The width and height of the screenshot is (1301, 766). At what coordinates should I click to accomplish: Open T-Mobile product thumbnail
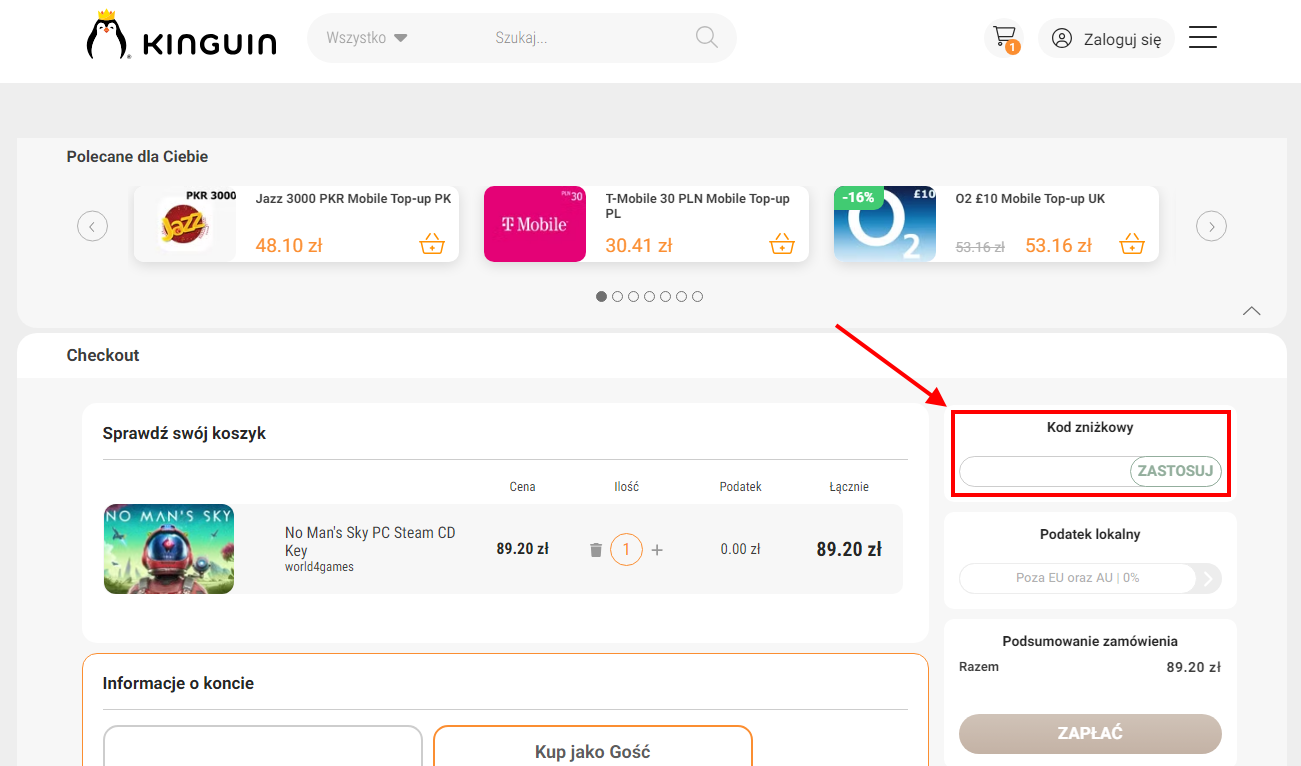tap(535, 224)
